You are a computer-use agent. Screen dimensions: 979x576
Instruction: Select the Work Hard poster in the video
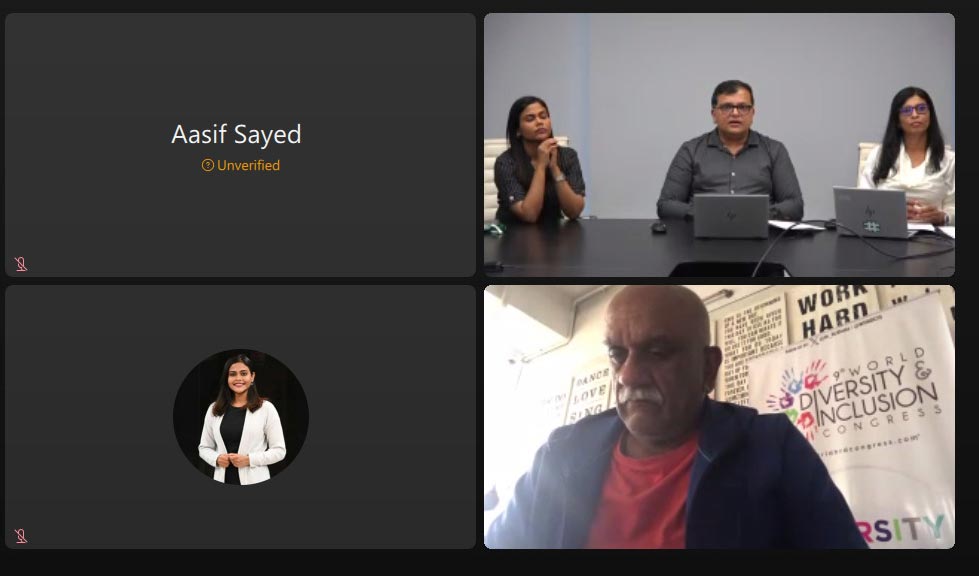[x=833, y=309]
